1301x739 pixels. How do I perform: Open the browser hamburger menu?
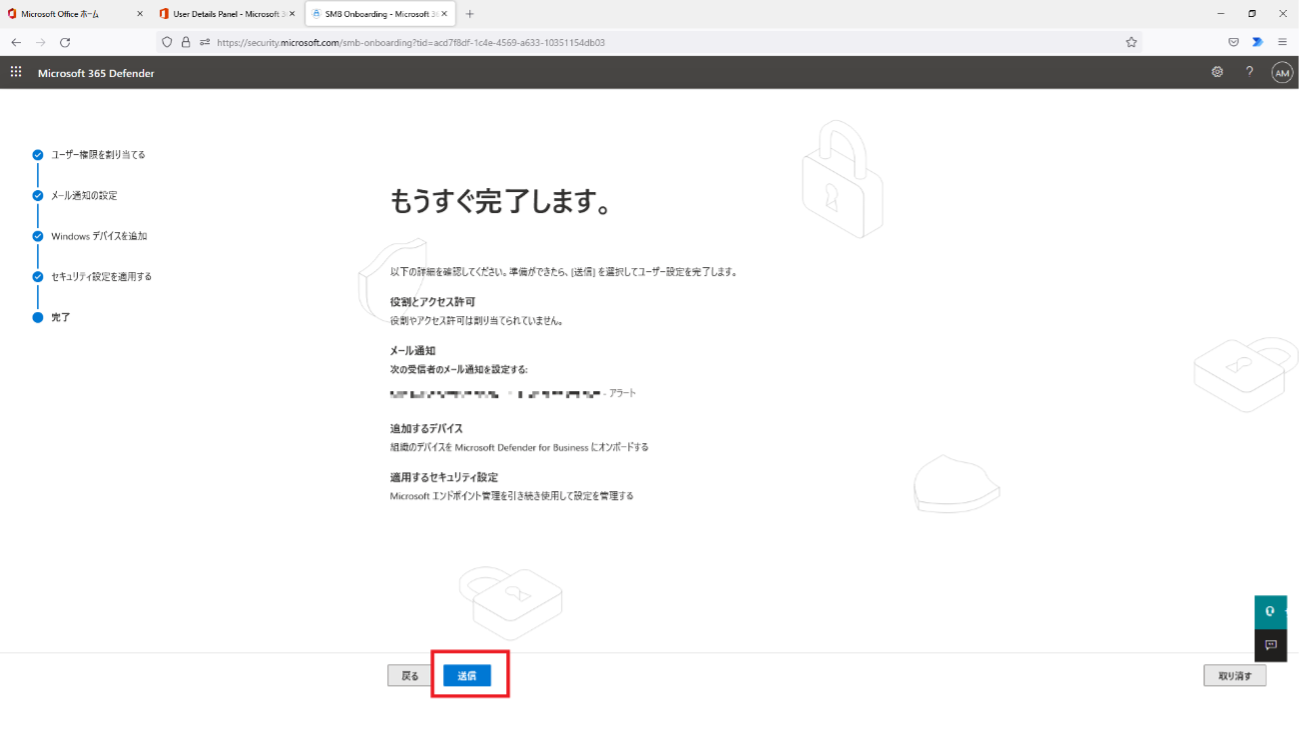pos(1282,43)
